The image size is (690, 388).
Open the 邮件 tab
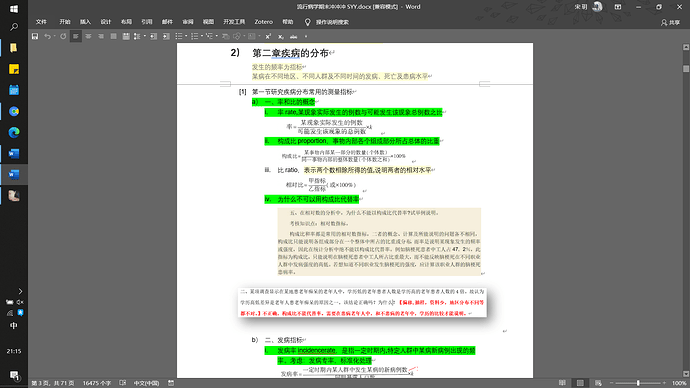coord(167,22)
